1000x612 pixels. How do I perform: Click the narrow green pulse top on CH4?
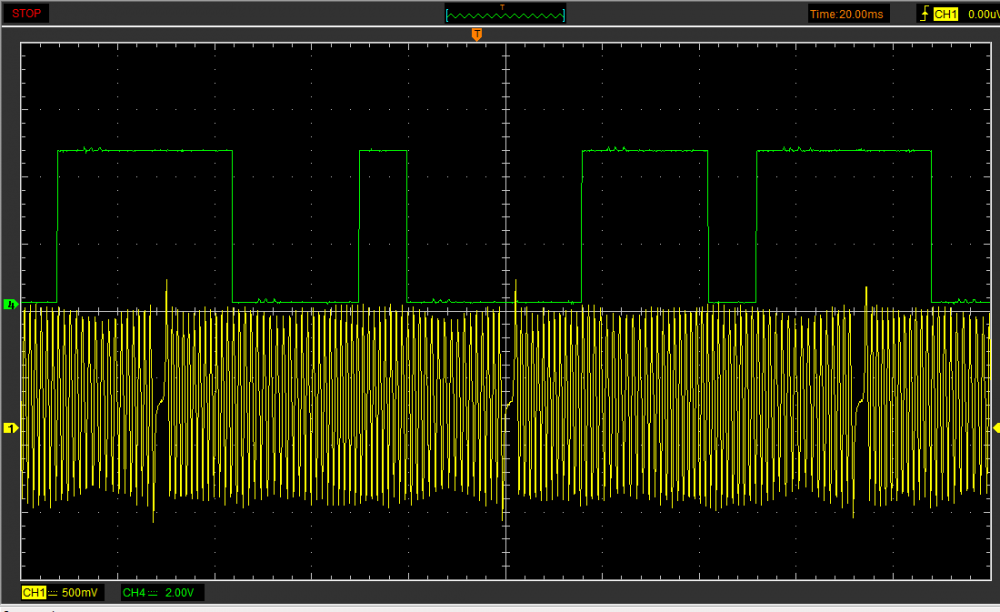tap(383, 151)
